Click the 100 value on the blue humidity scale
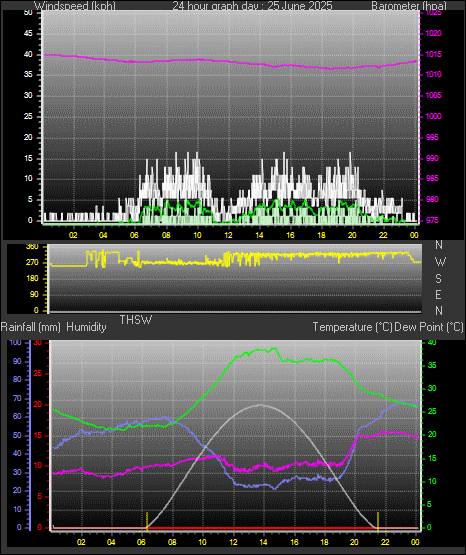 pos(15,343)
